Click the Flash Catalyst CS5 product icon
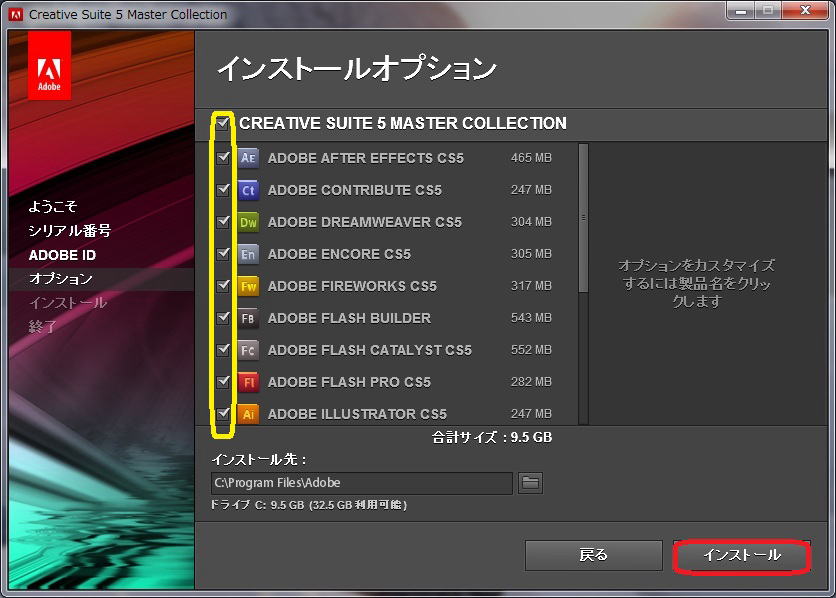This screenshot has height=598, width=836. click(x=248, y=350)
